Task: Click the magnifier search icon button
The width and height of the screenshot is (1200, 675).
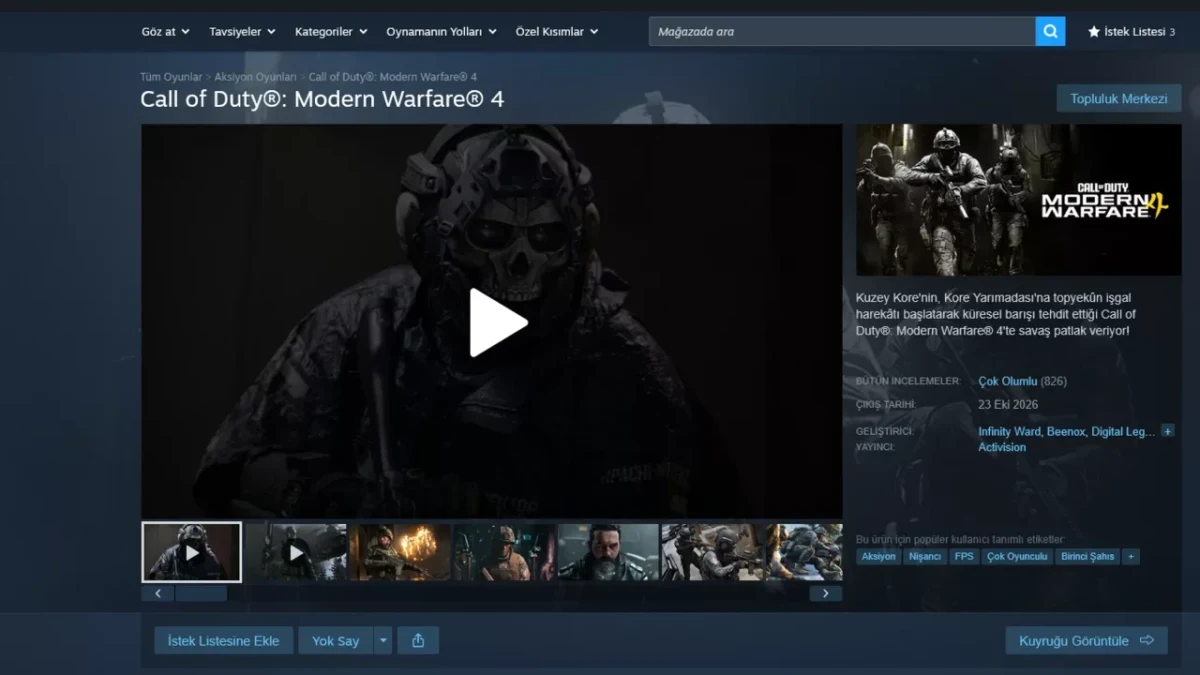Action: [1050, 31]
